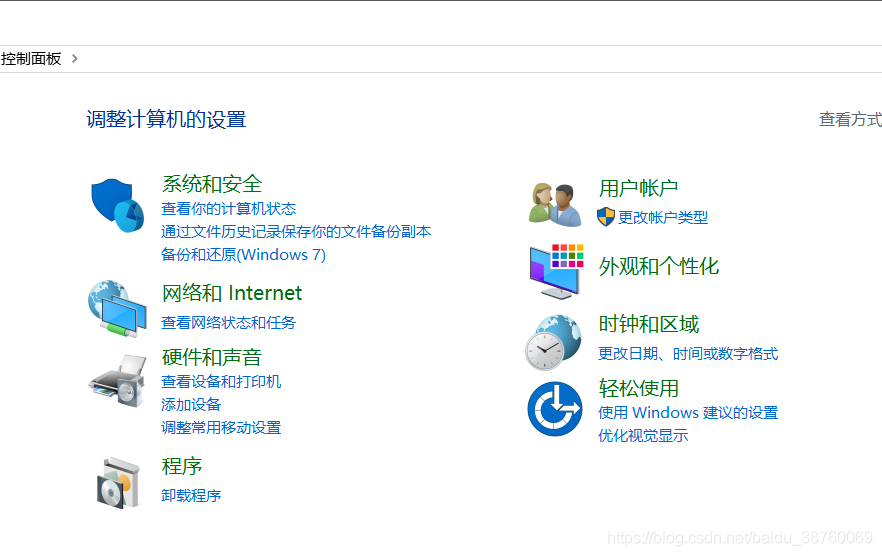Open the 程序 category heading

click(x=182, y=466)
